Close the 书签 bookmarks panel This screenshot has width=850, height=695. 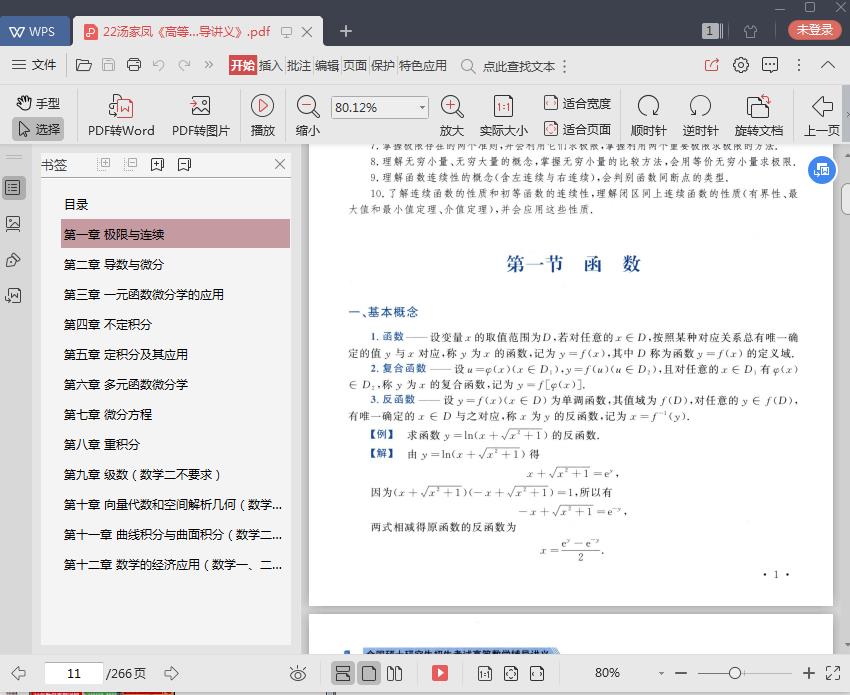click(280, 164)
